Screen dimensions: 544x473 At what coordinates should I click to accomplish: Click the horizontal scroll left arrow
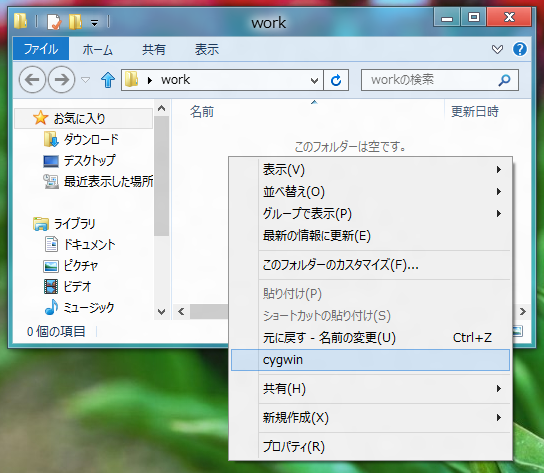181,311
